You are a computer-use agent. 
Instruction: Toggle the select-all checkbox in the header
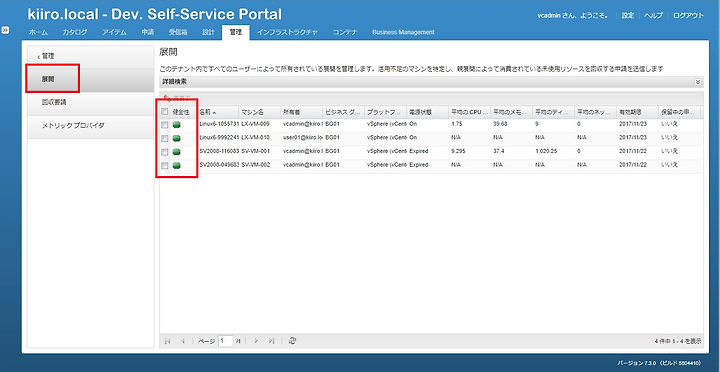click(165, 112)
